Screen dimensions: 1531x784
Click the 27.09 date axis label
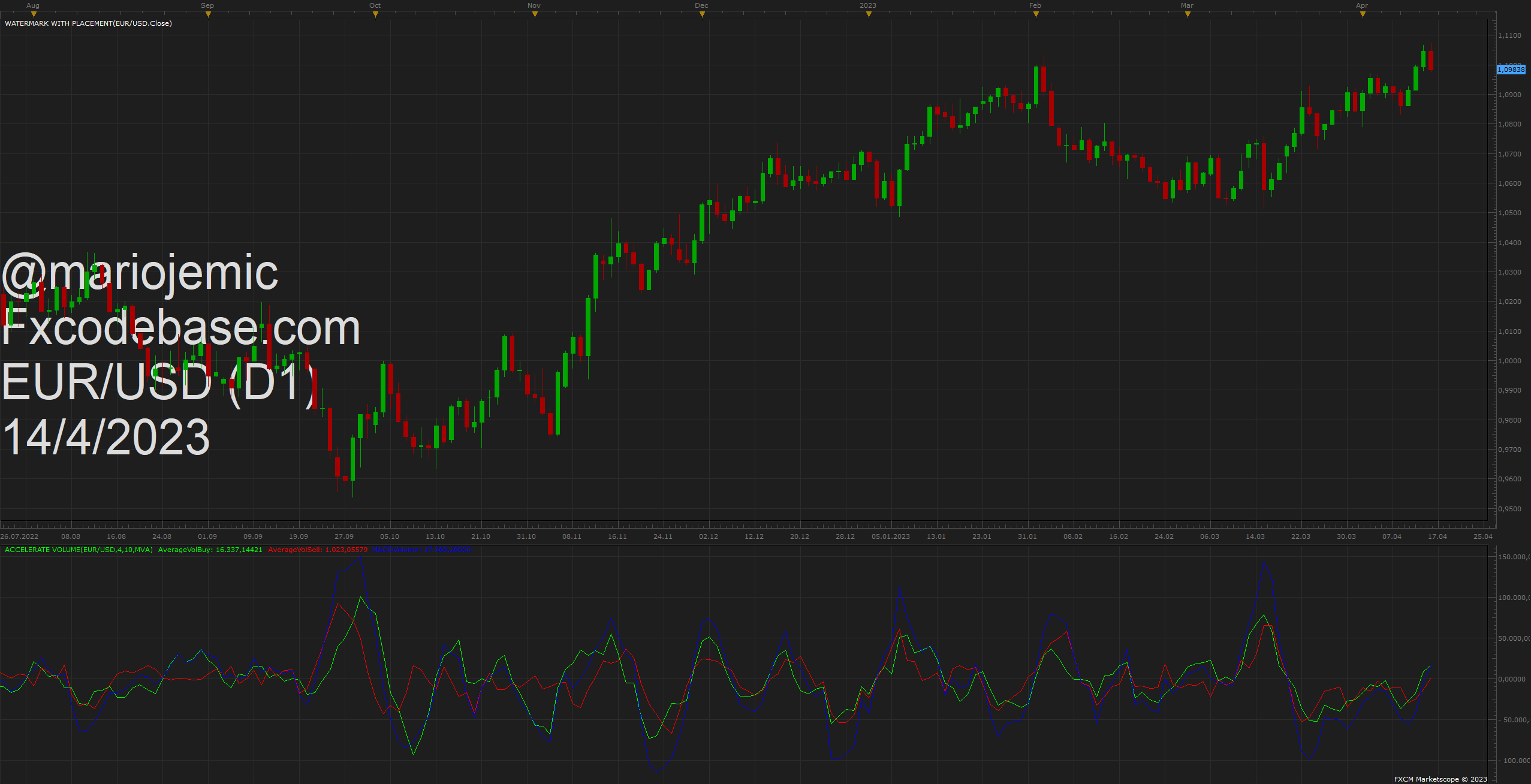tap(344, 536)
